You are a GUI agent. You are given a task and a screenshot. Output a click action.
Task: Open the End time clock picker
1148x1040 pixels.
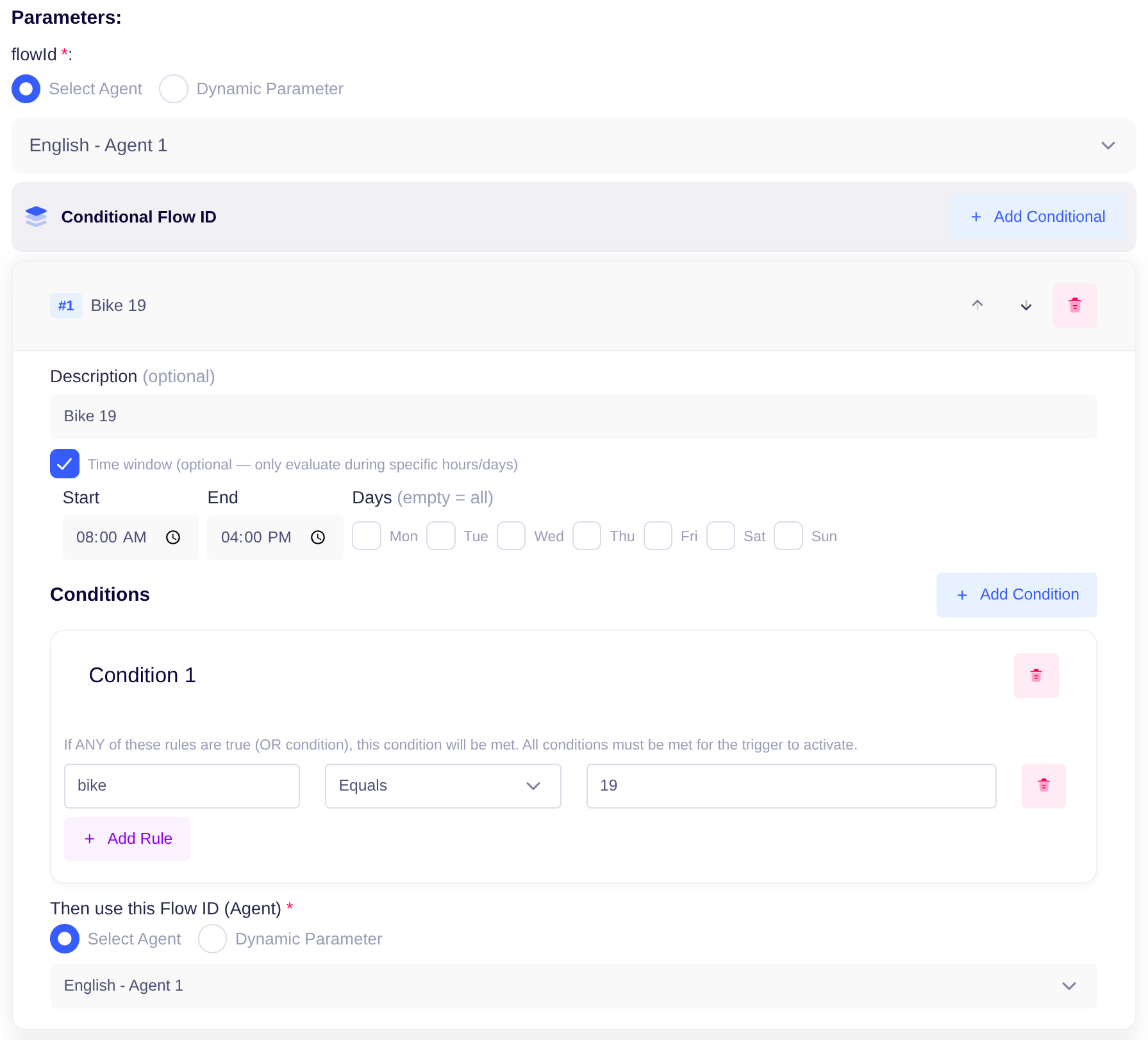click(318, 537)
